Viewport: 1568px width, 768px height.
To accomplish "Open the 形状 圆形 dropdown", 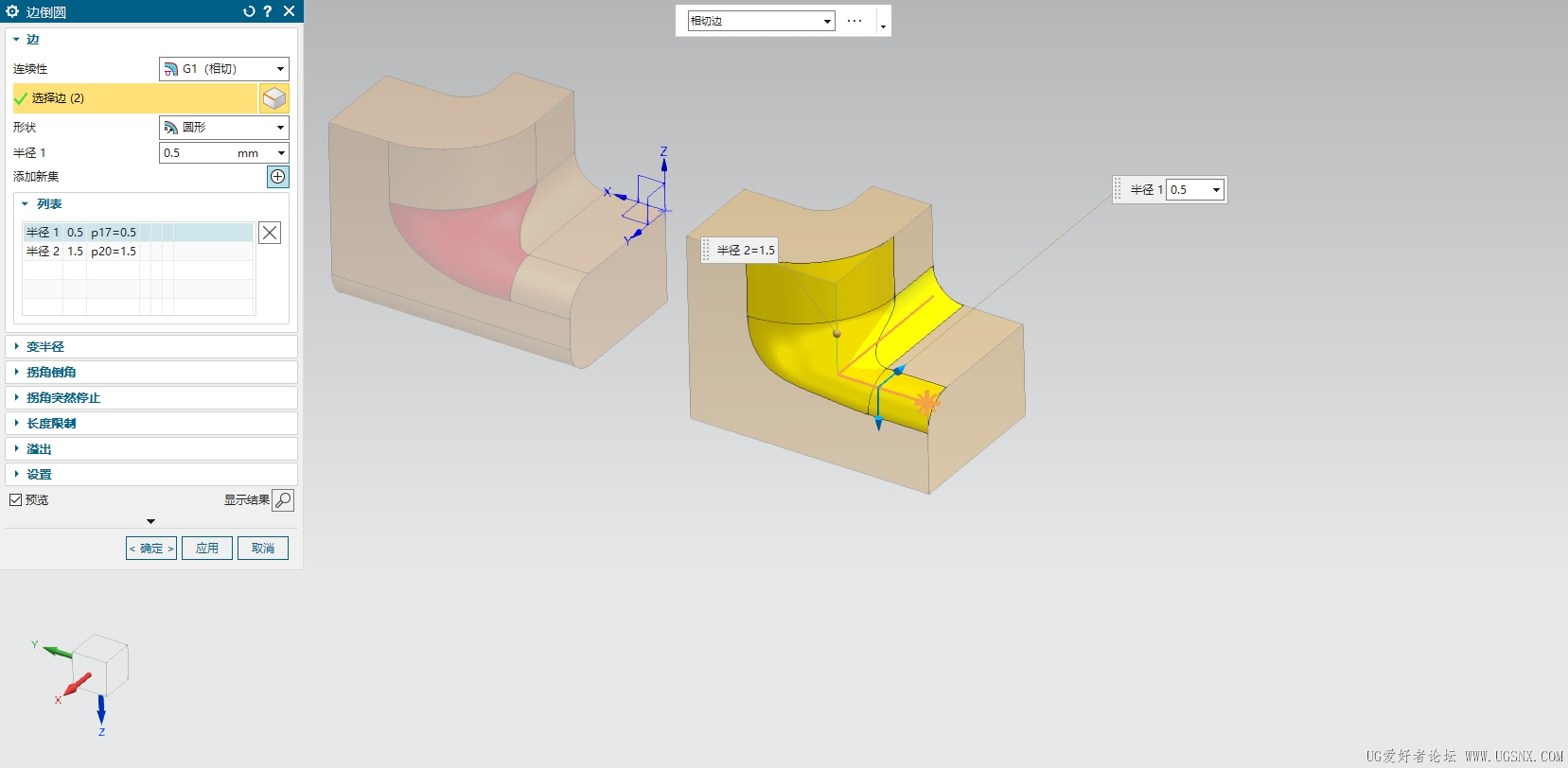I will [224, 127].
